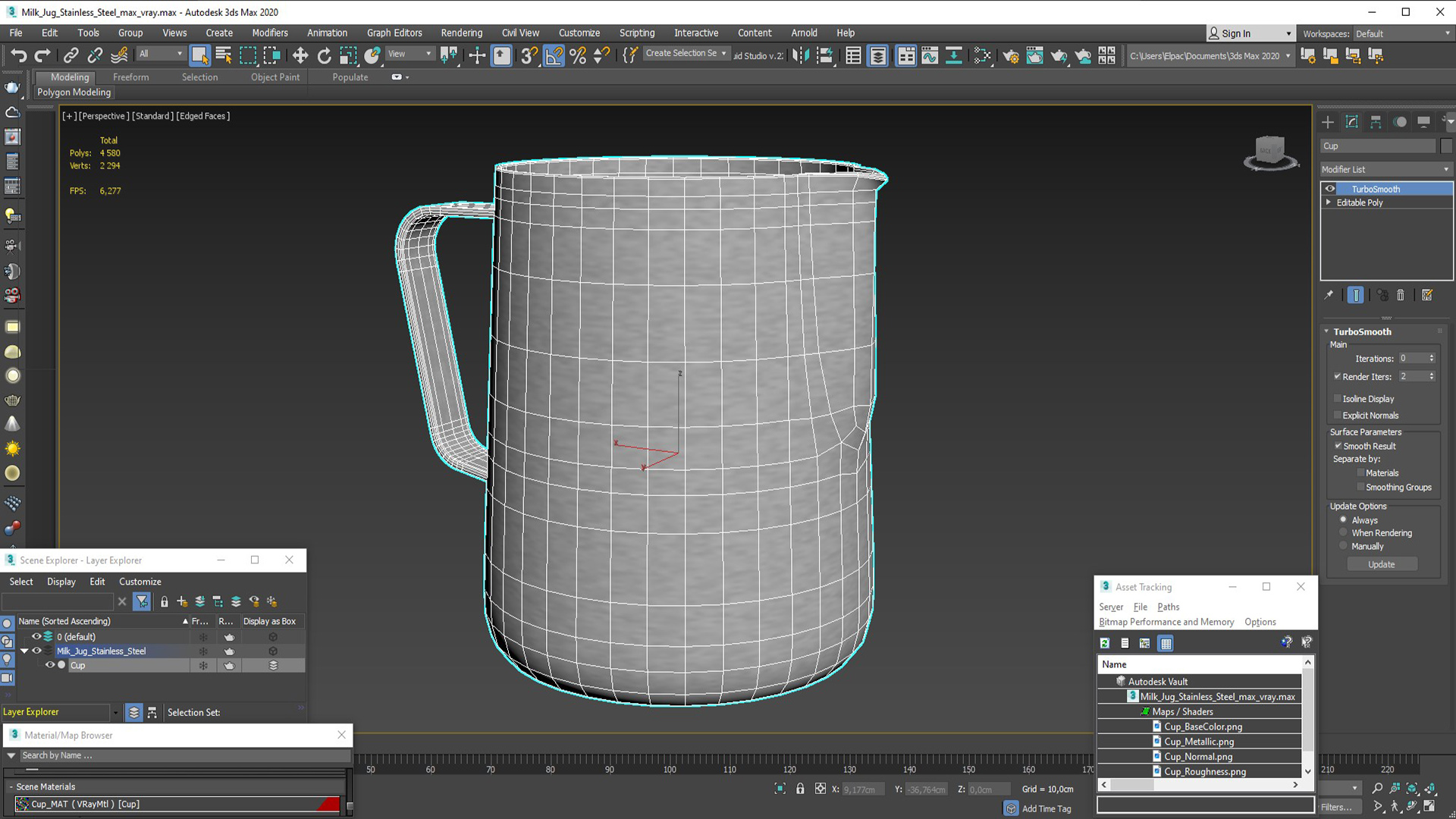Viewport: 1456px width, 819px height.
Task: Open the Workspaces Default dropdown
Action: pos(1403,33)
